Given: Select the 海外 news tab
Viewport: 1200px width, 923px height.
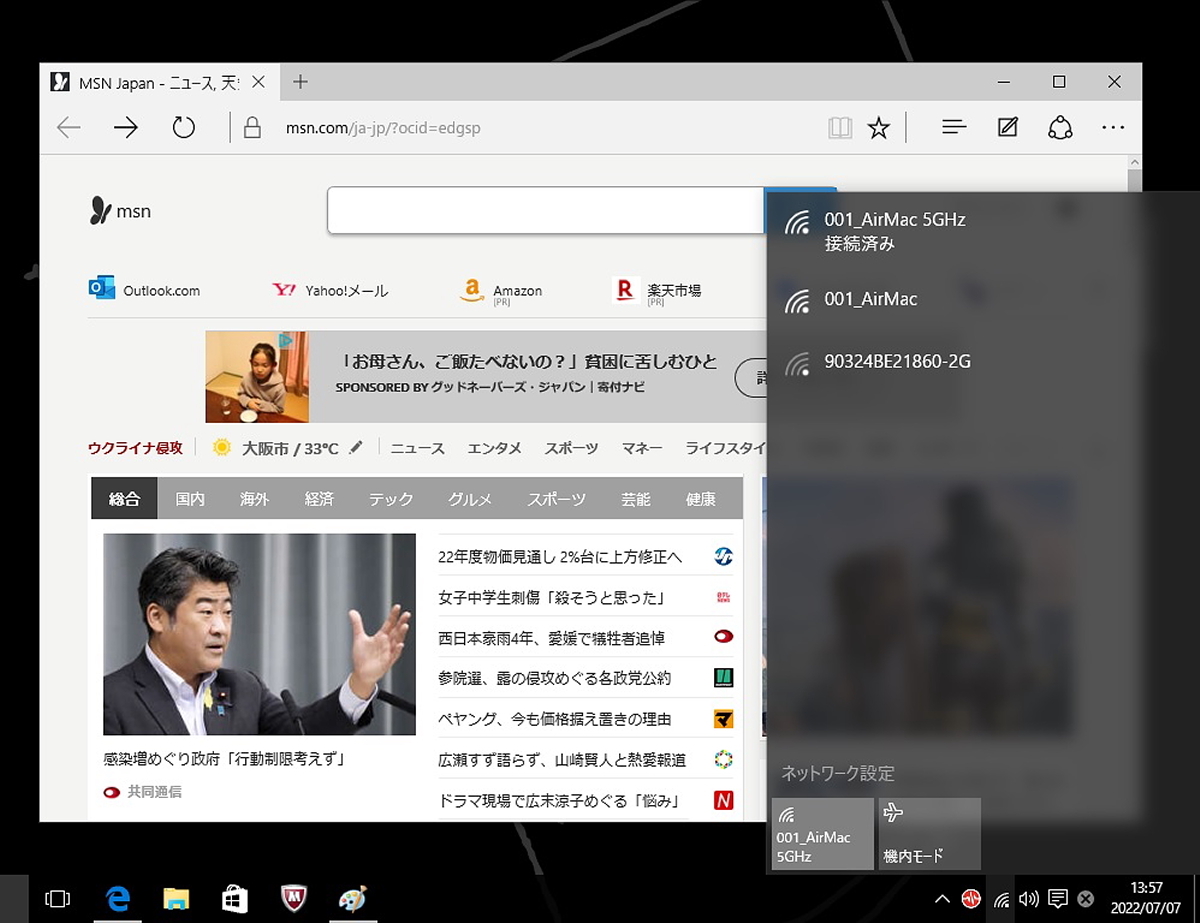Looking at the screenshot, I should tap(255, 498).
